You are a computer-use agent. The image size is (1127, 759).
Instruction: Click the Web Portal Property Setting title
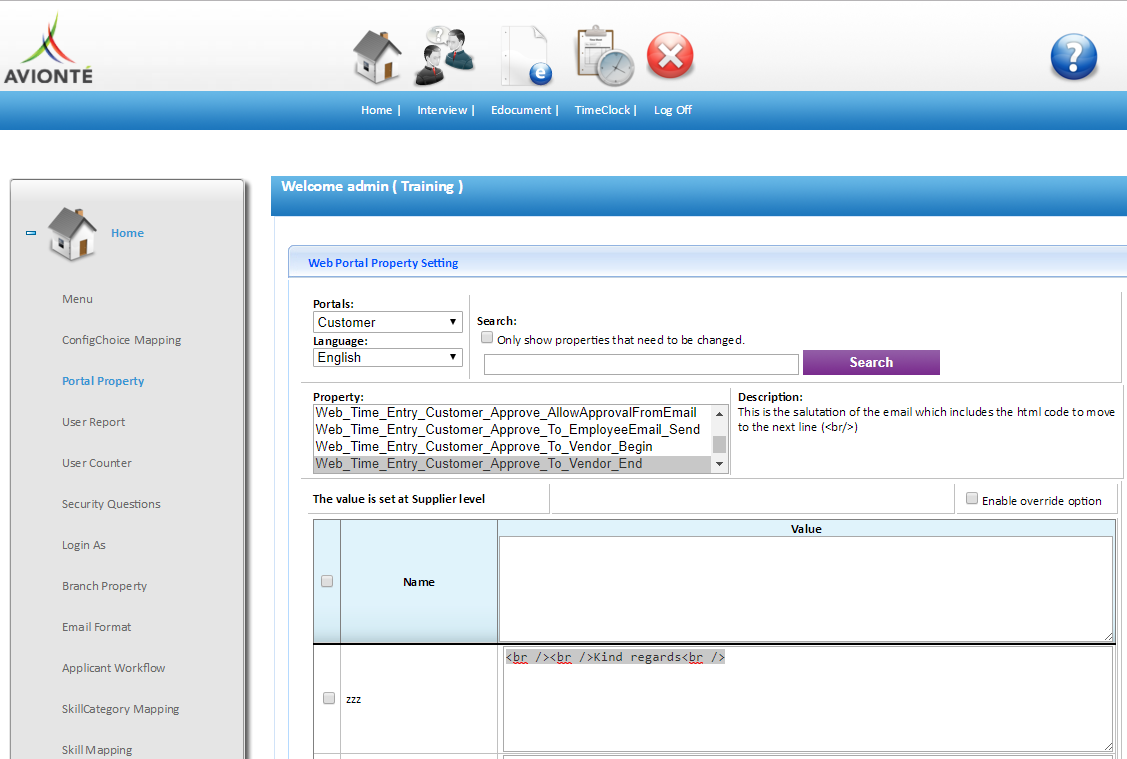[x=383, y=263]
